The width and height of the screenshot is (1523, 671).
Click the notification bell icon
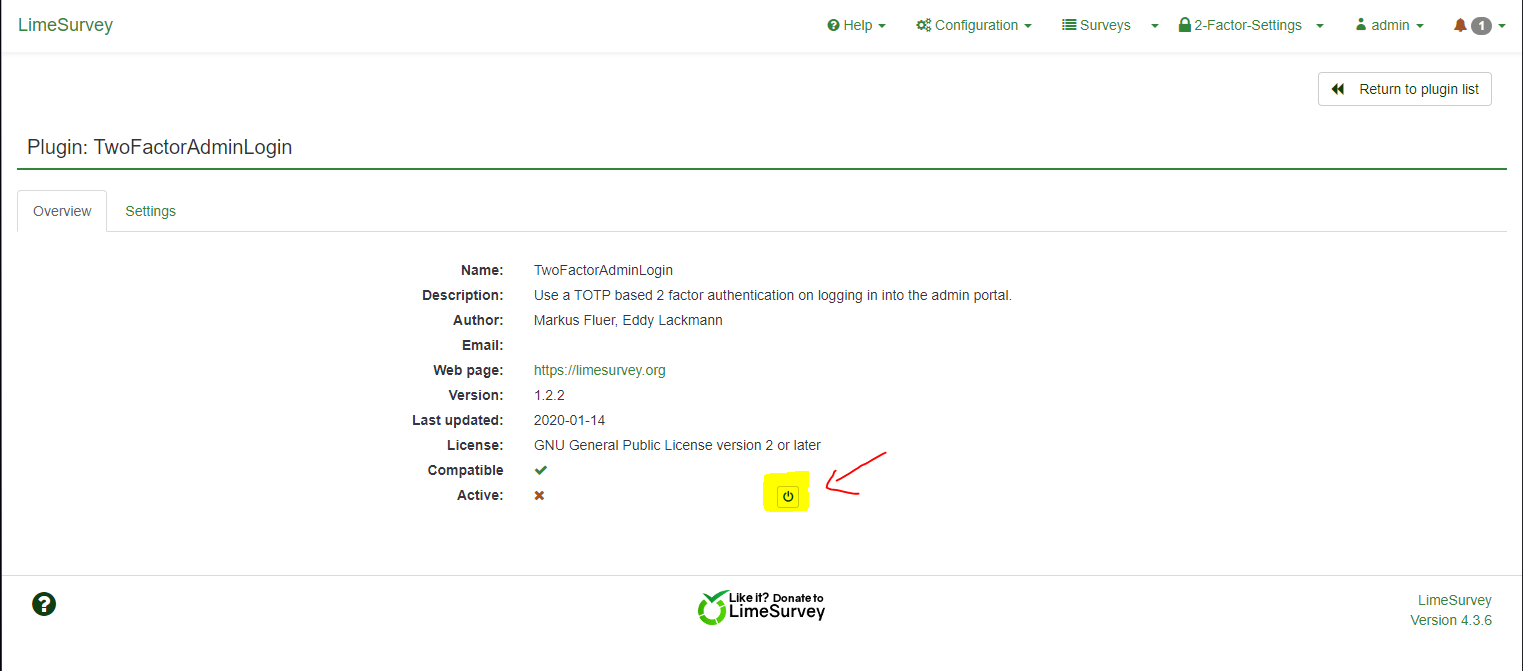[x=1460, y=25]
